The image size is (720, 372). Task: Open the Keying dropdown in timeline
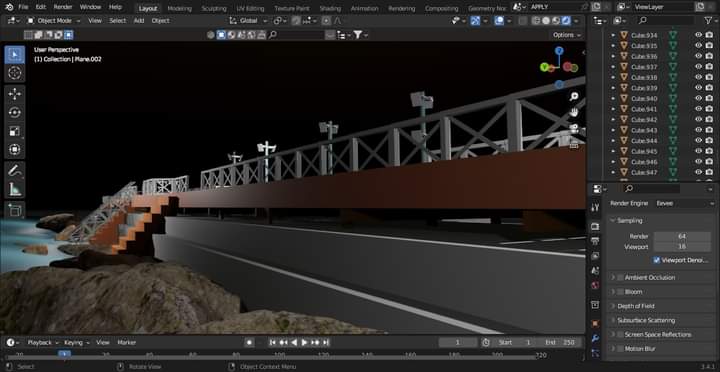(x=76, y=343)
